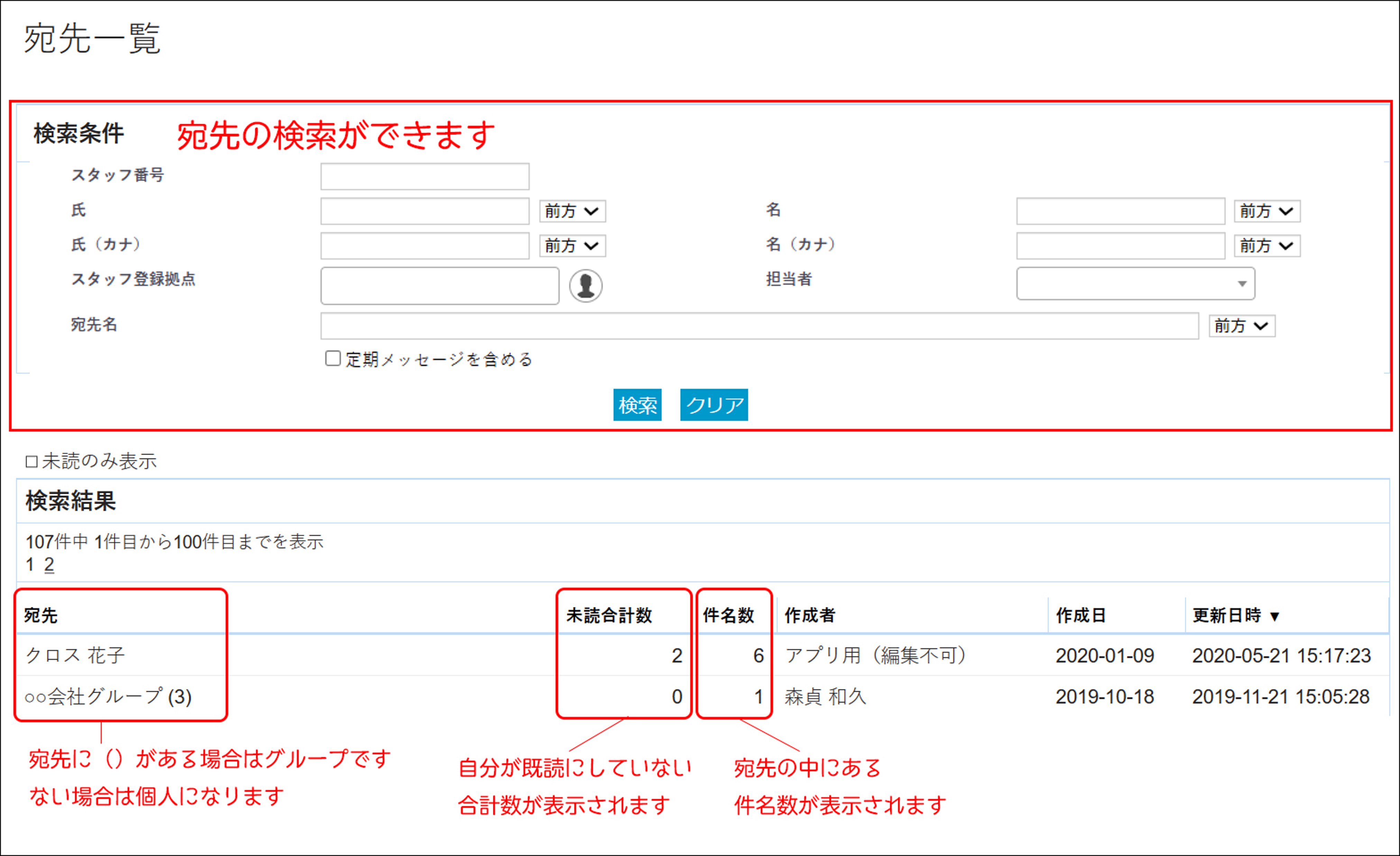The image size is (1400, 856).
Task: Click the 2020-01-09 creation date cell
Action: click(1105, 656)
